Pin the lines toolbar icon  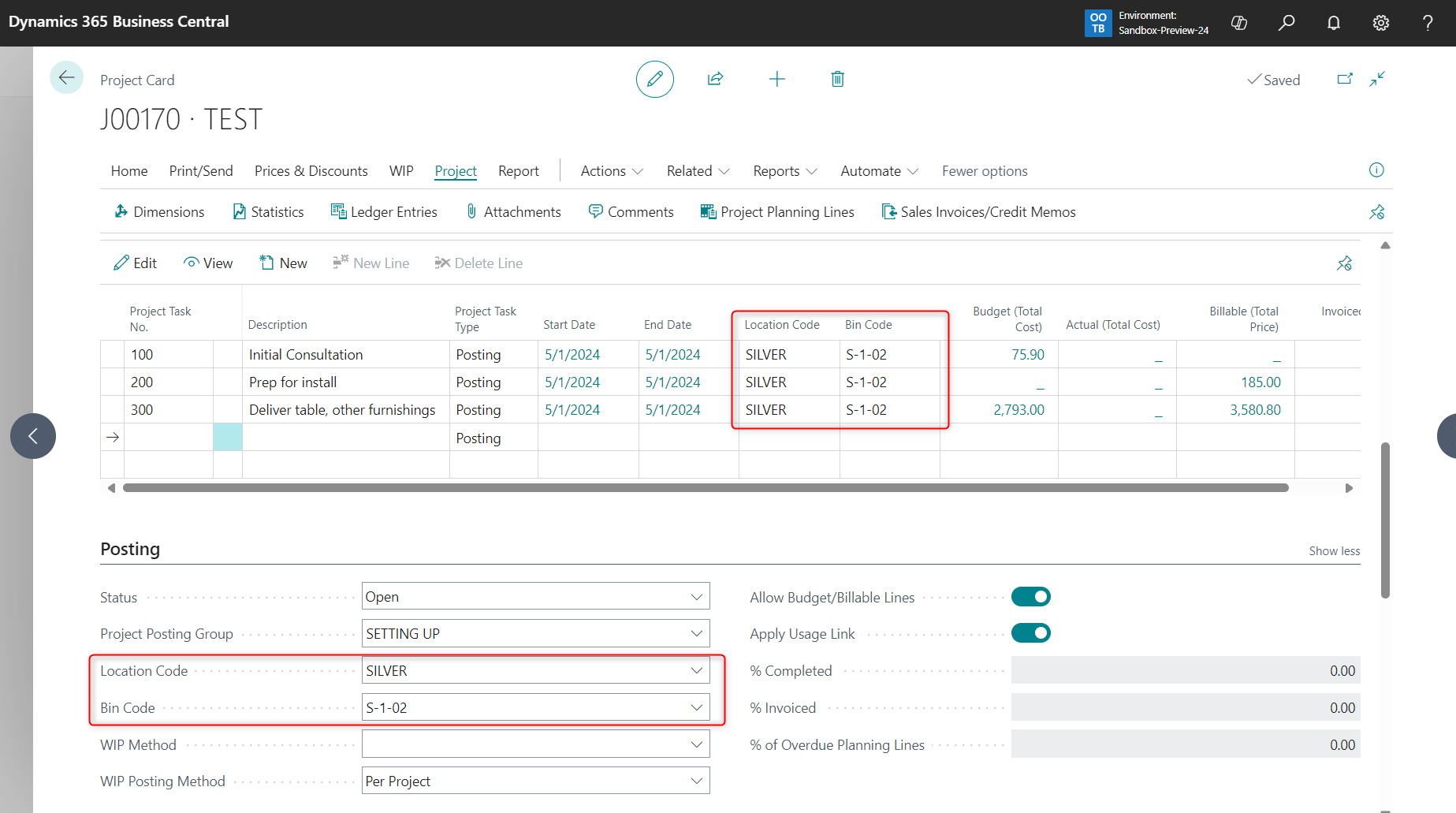(x=1344, y=263)
